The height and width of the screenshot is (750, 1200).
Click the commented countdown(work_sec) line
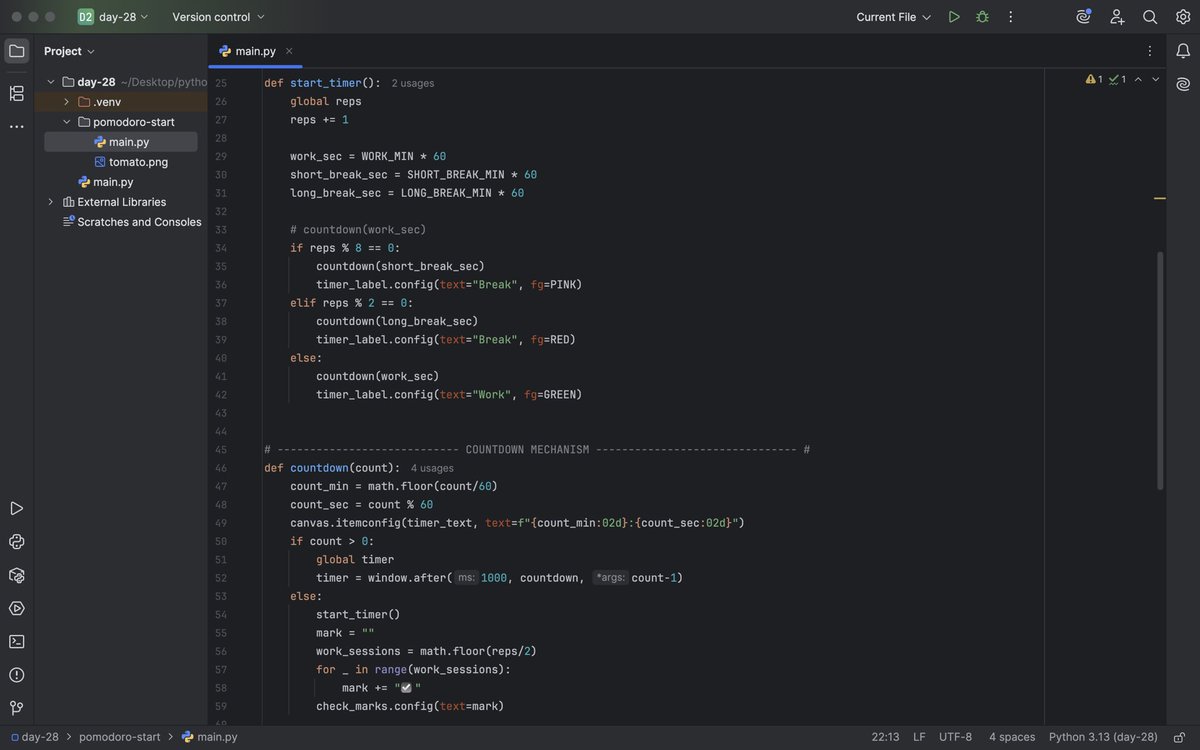coord(358,230)
